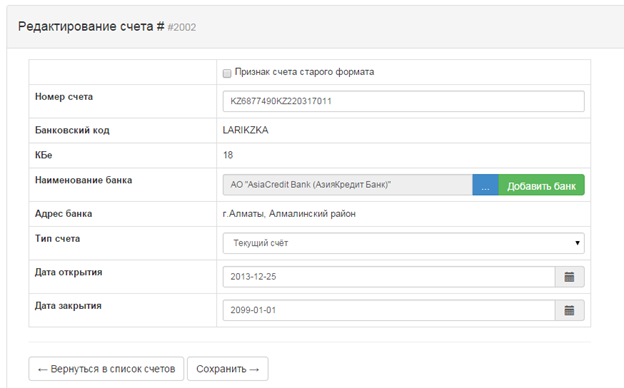Focus the account number field KZ6877490KZ220317011

pos(404,101)
